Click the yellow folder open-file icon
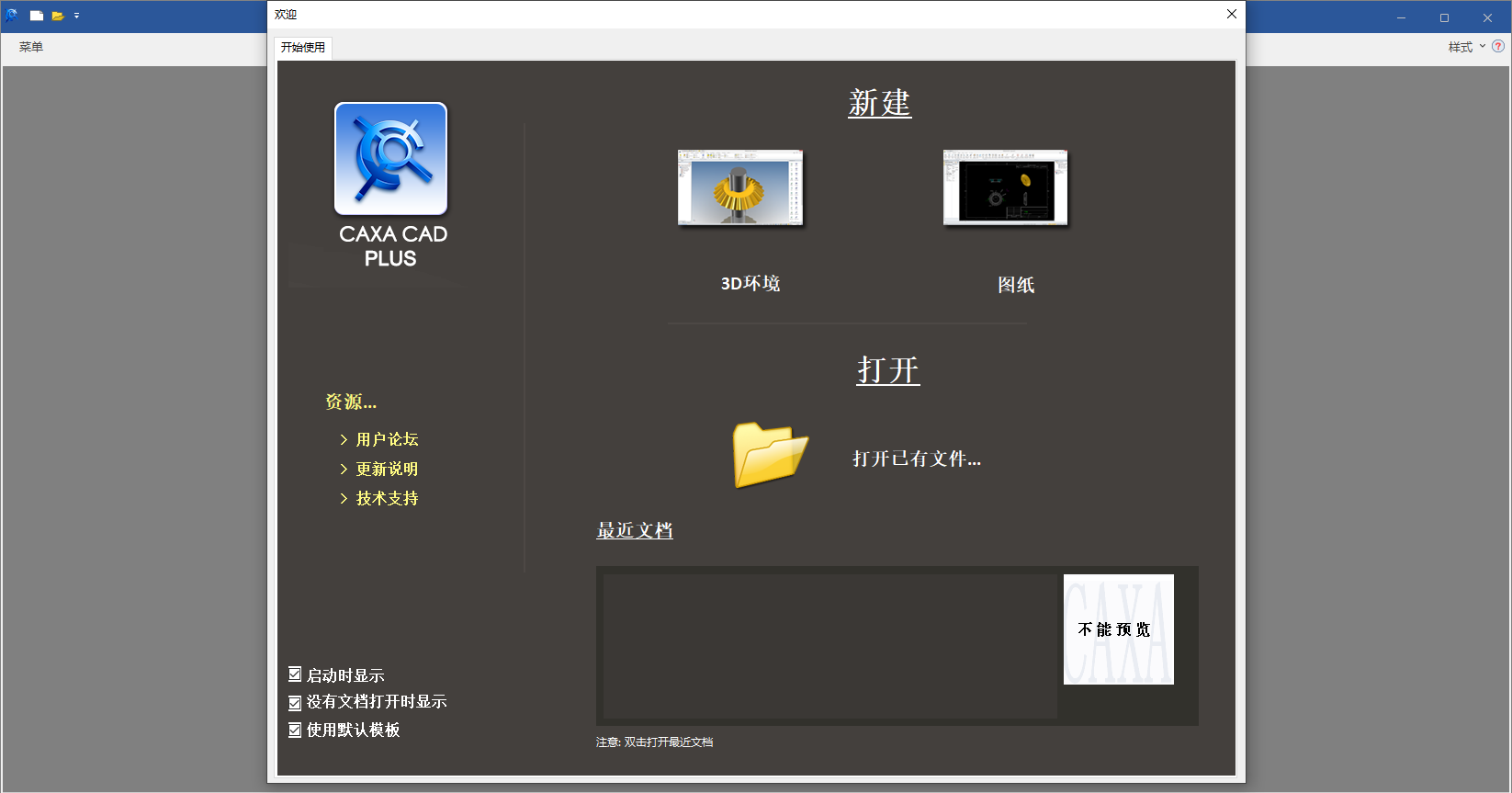 (x=770, y=455)
